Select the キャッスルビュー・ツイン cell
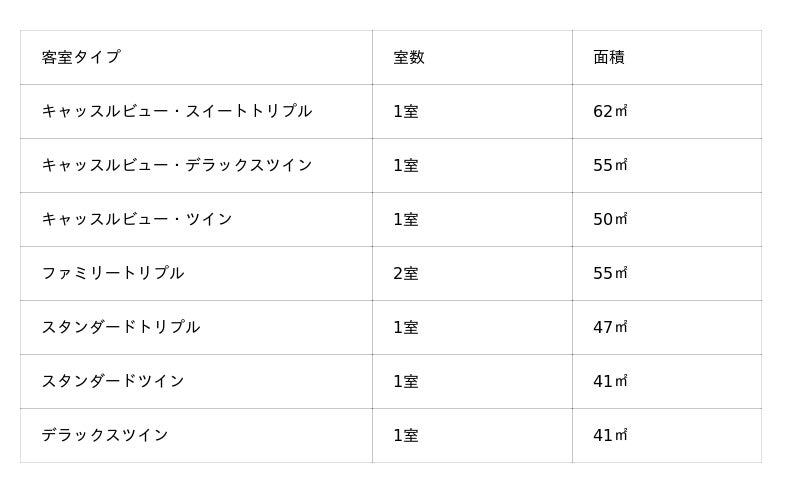 click(137, 219)
